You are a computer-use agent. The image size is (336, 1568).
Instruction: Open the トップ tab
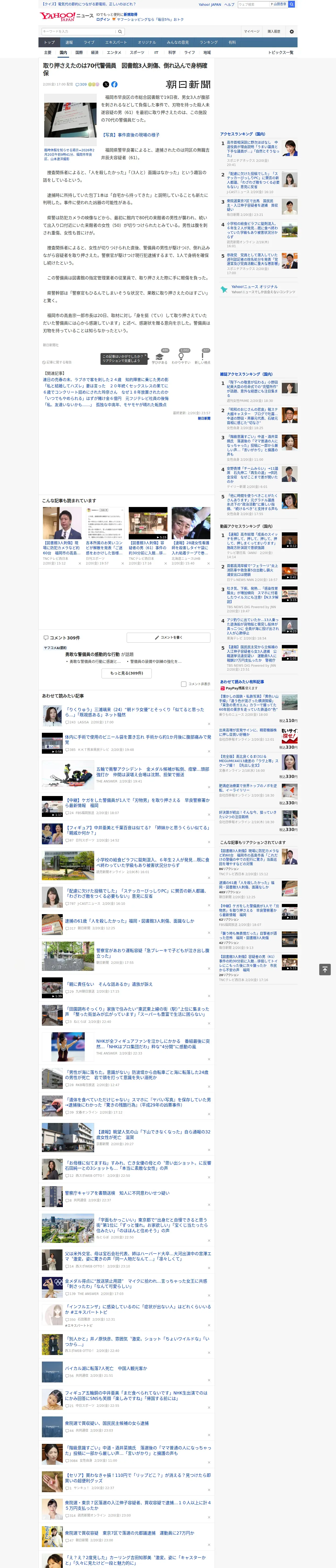49,43
